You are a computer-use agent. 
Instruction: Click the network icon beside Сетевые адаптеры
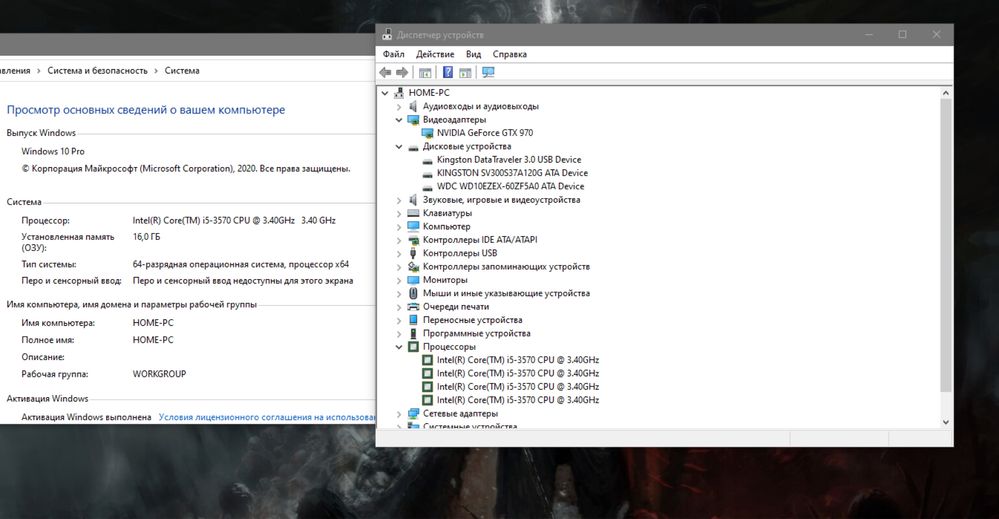413,413
